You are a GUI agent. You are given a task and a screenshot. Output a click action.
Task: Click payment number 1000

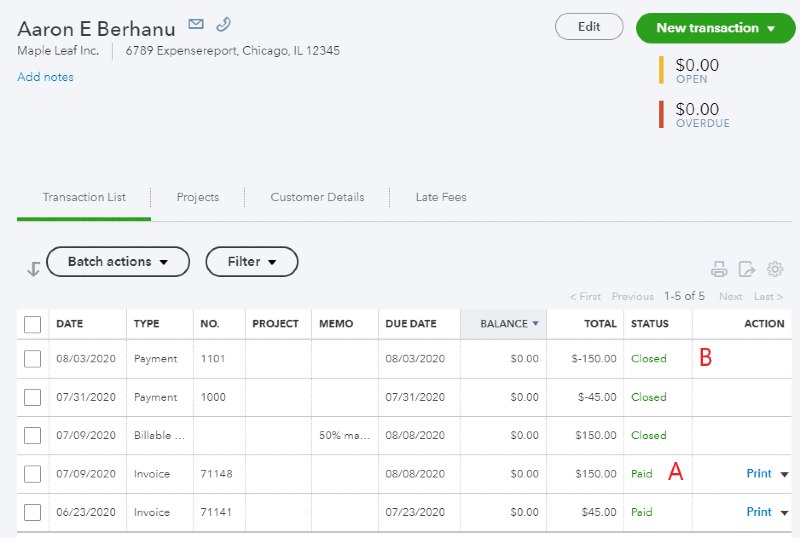pyautogui.click(x=213, y=397)
